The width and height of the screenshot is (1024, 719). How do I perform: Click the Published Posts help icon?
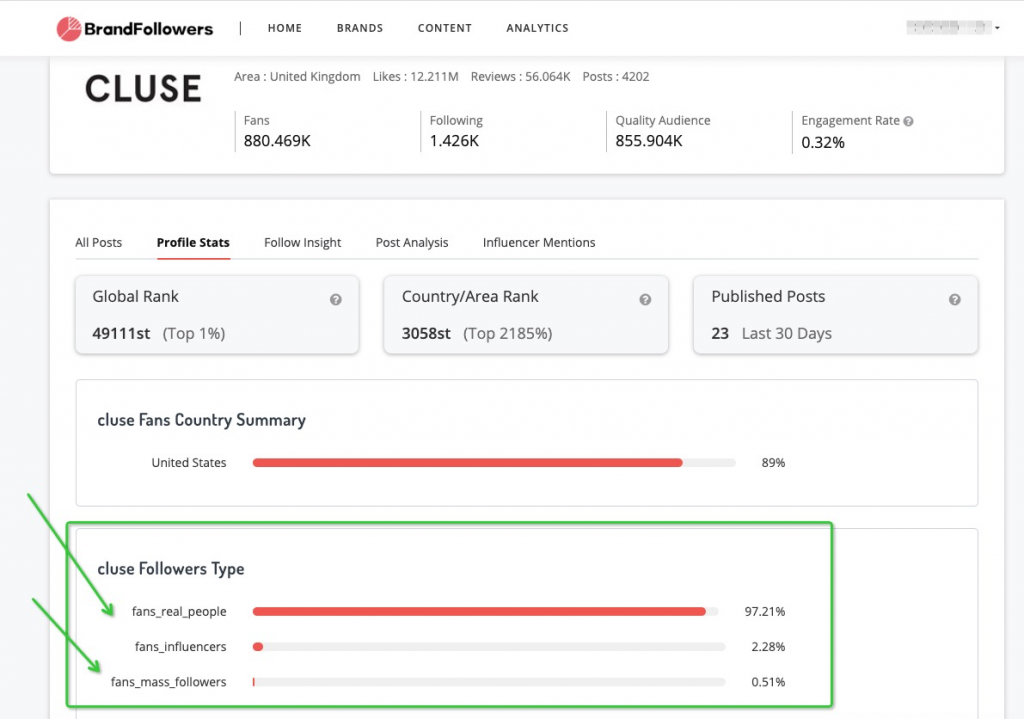(955, 299)
